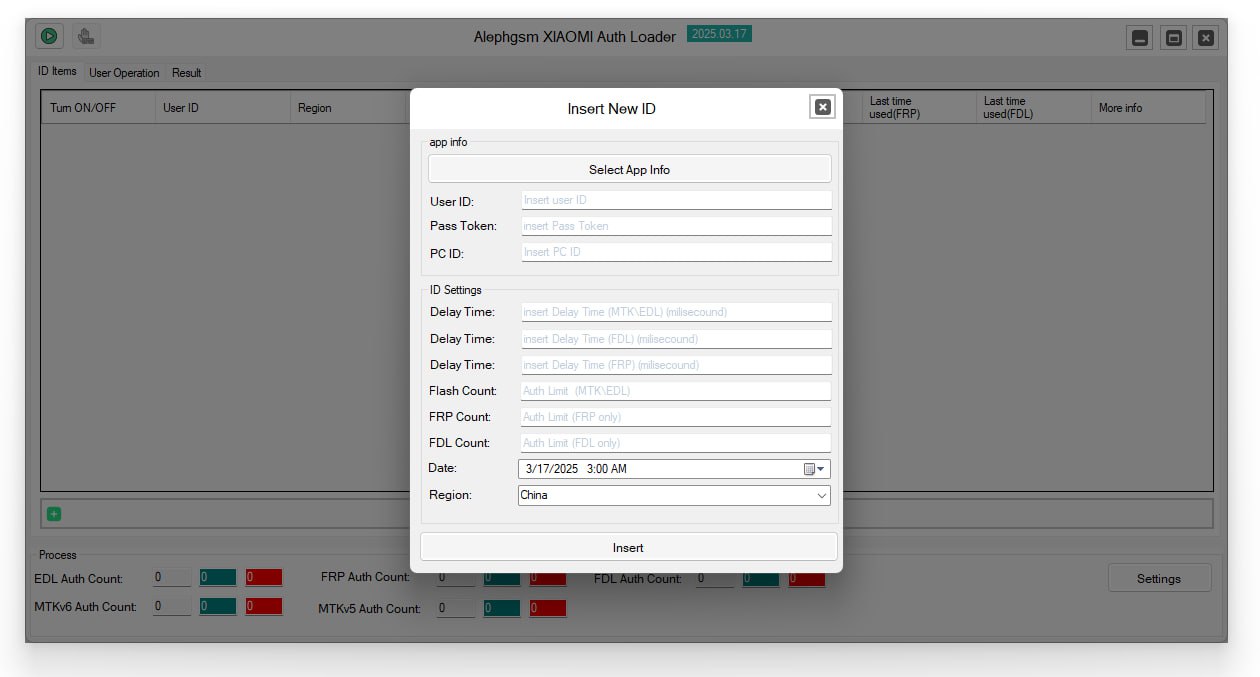This screenshot has width=1260, height=677.
Task: Click the EDL Auth Count gray value box
Action: point(172,578)
